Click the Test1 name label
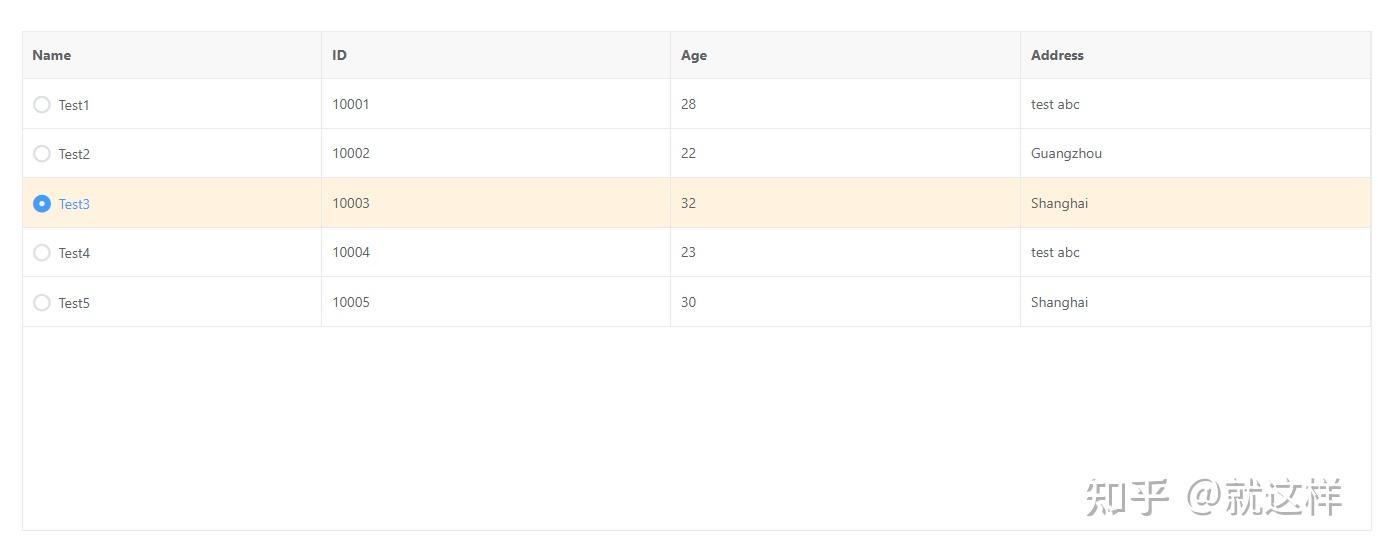 (x=74, y=105)
